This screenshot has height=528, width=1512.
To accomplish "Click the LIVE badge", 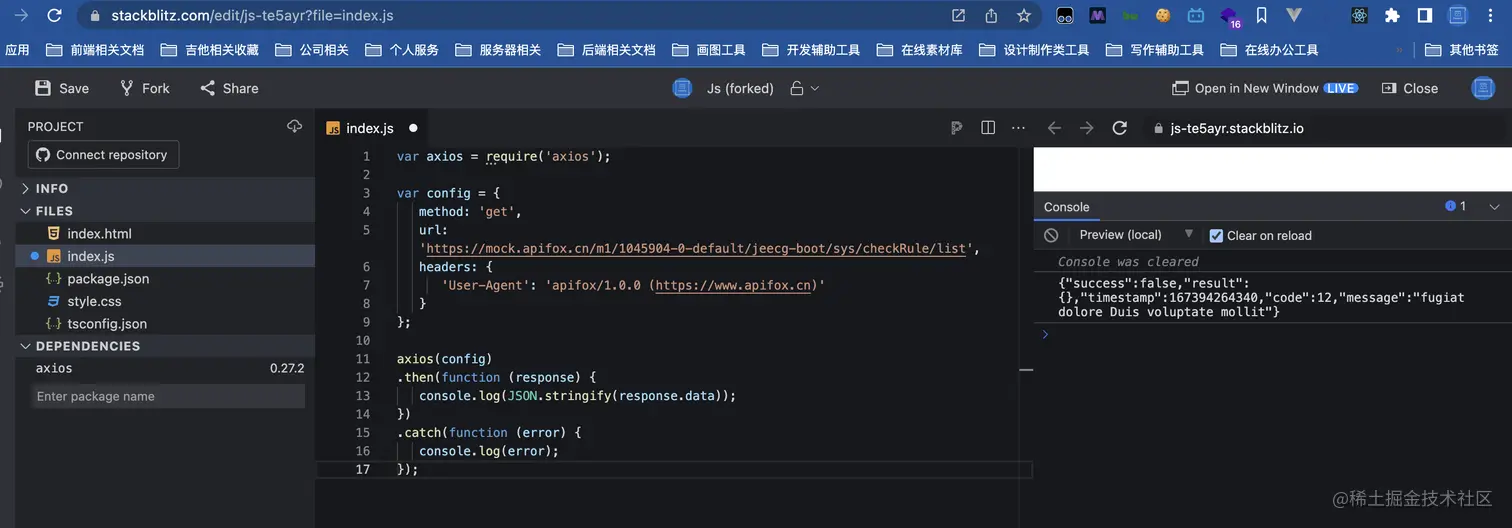I will pyautogui.click(x=1341, y=88).
